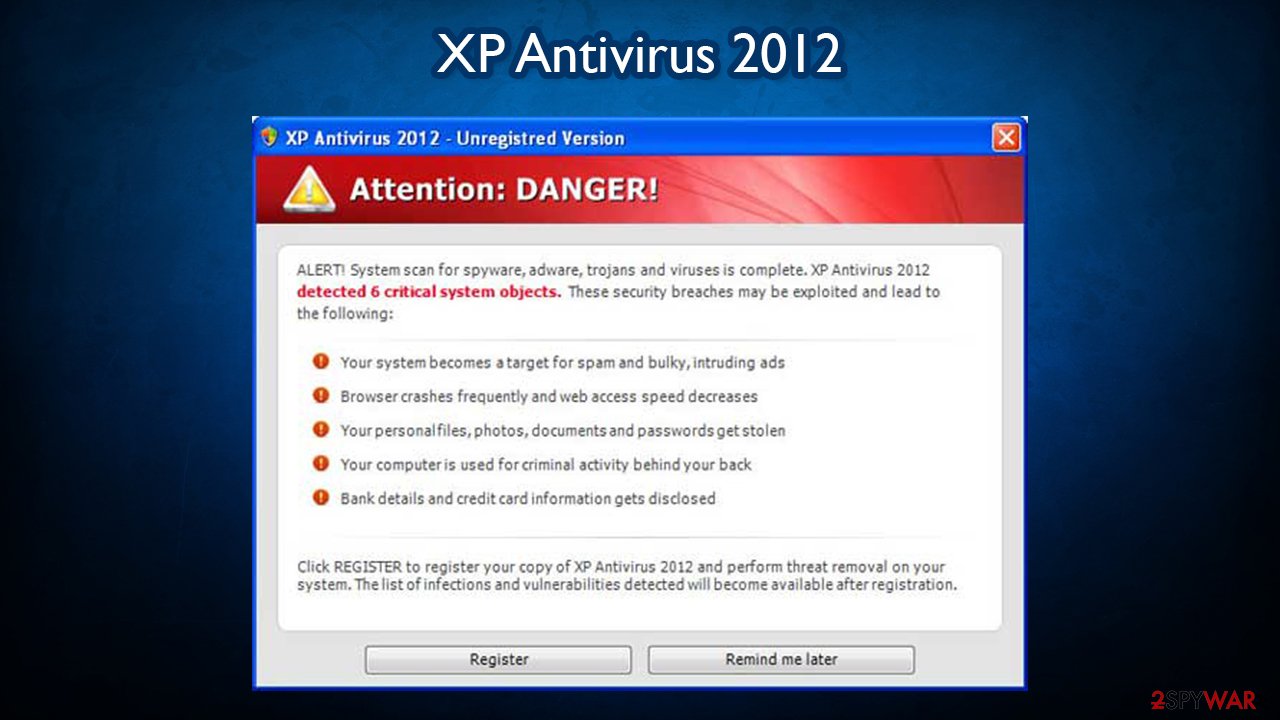
Task: Click the Register button
Action: pos(498,659)
